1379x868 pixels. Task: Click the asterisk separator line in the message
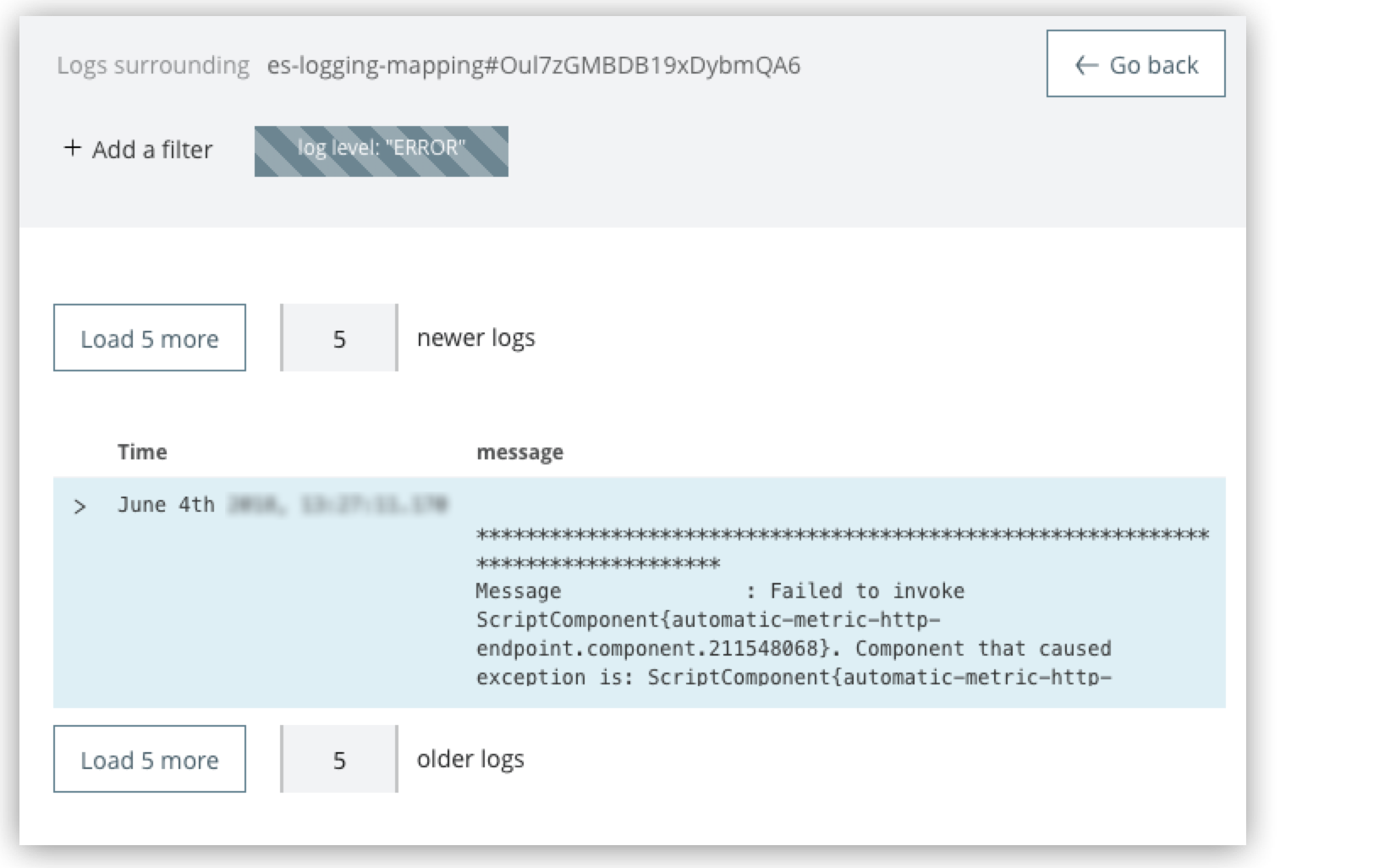(842, 535)
